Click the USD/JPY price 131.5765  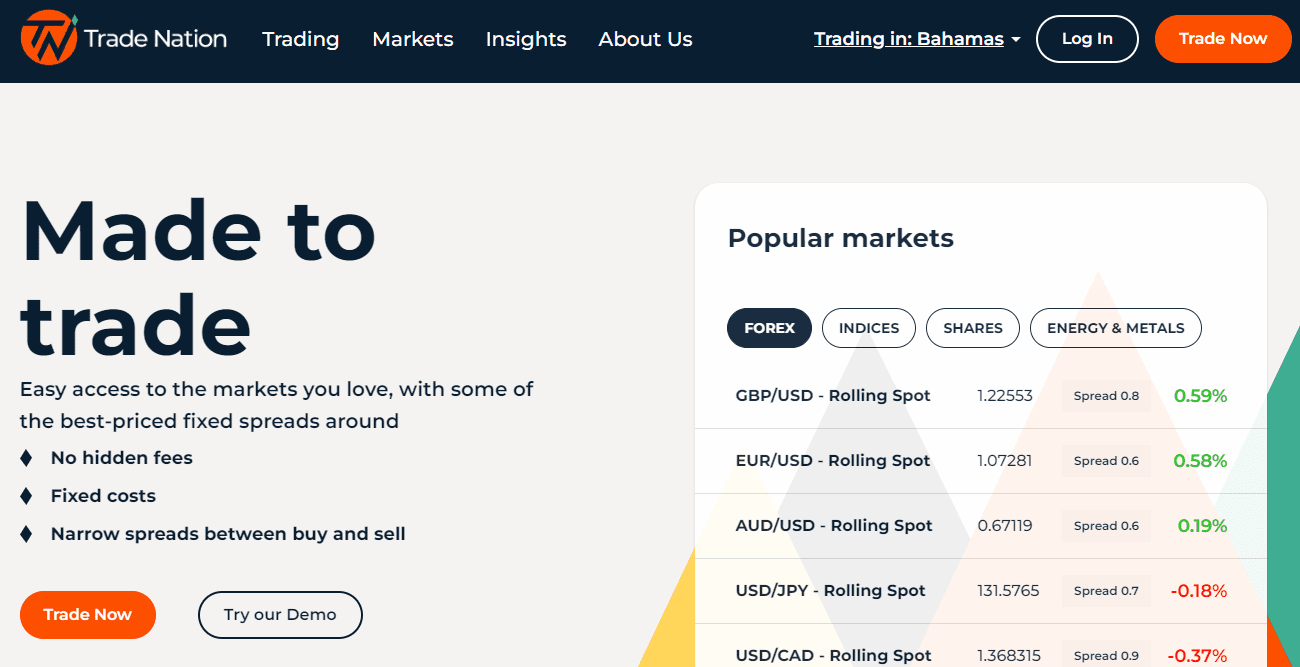tap(1008, 591)
